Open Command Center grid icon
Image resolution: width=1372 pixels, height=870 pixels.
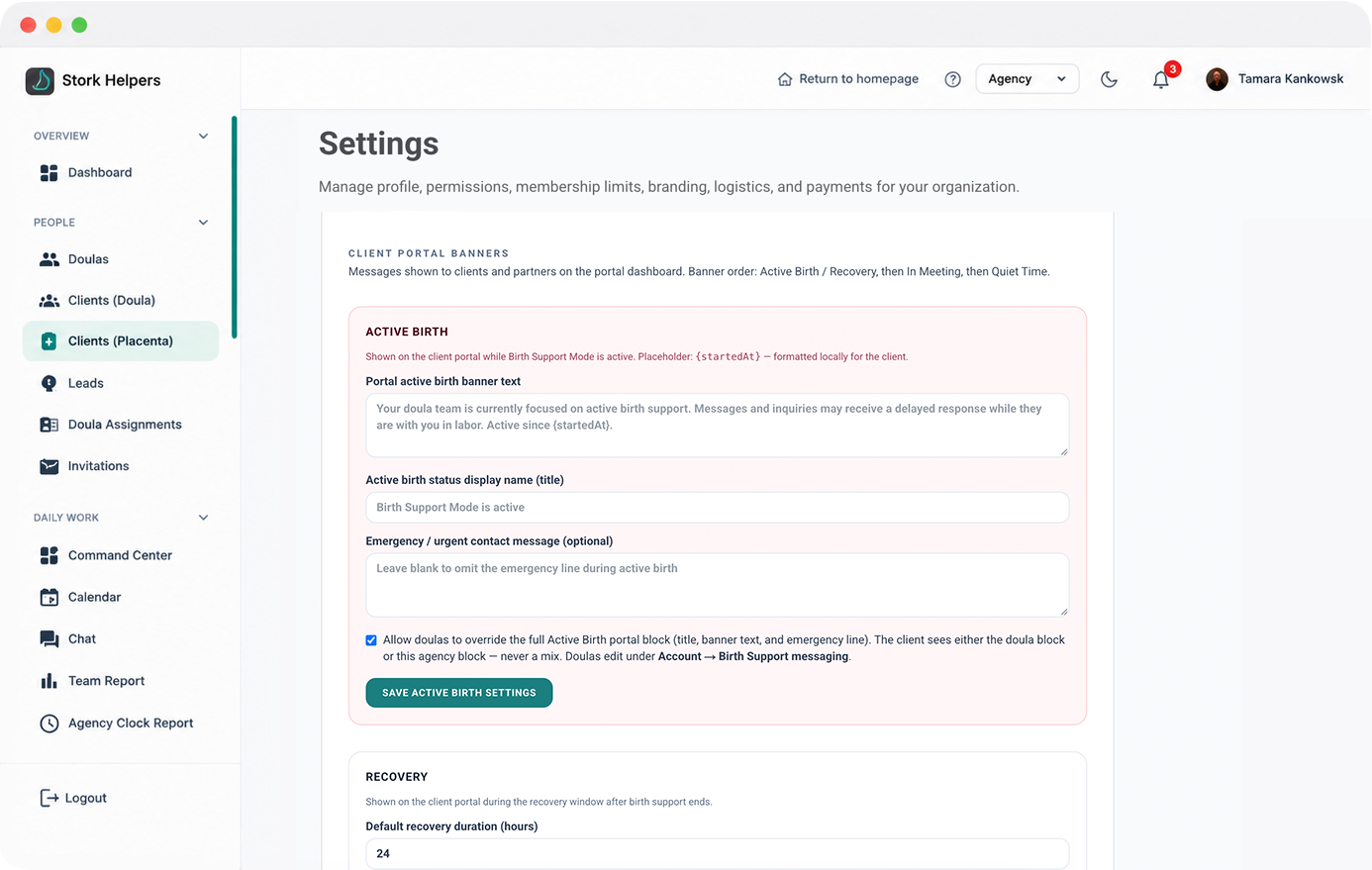click(49, 555)
